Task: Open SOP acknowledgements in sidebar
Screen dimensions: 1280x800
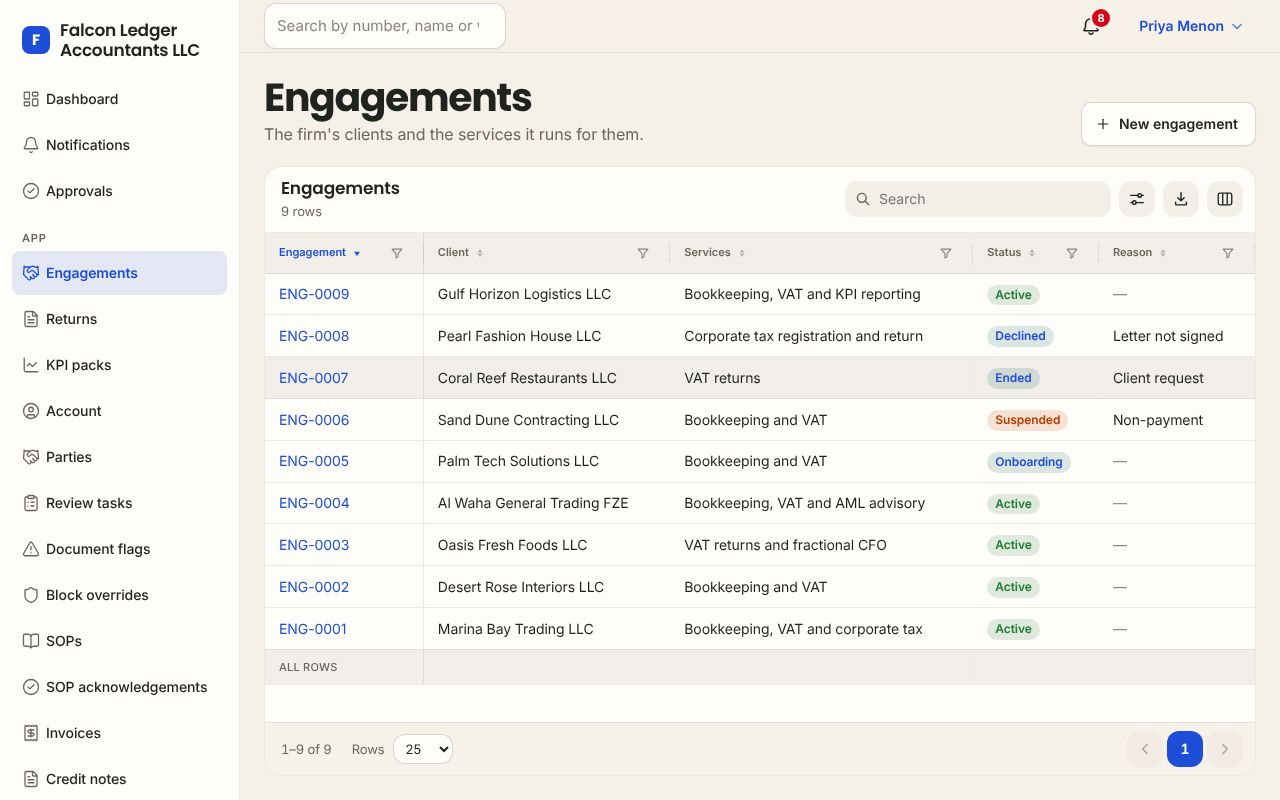Action: tap(119, 687)
